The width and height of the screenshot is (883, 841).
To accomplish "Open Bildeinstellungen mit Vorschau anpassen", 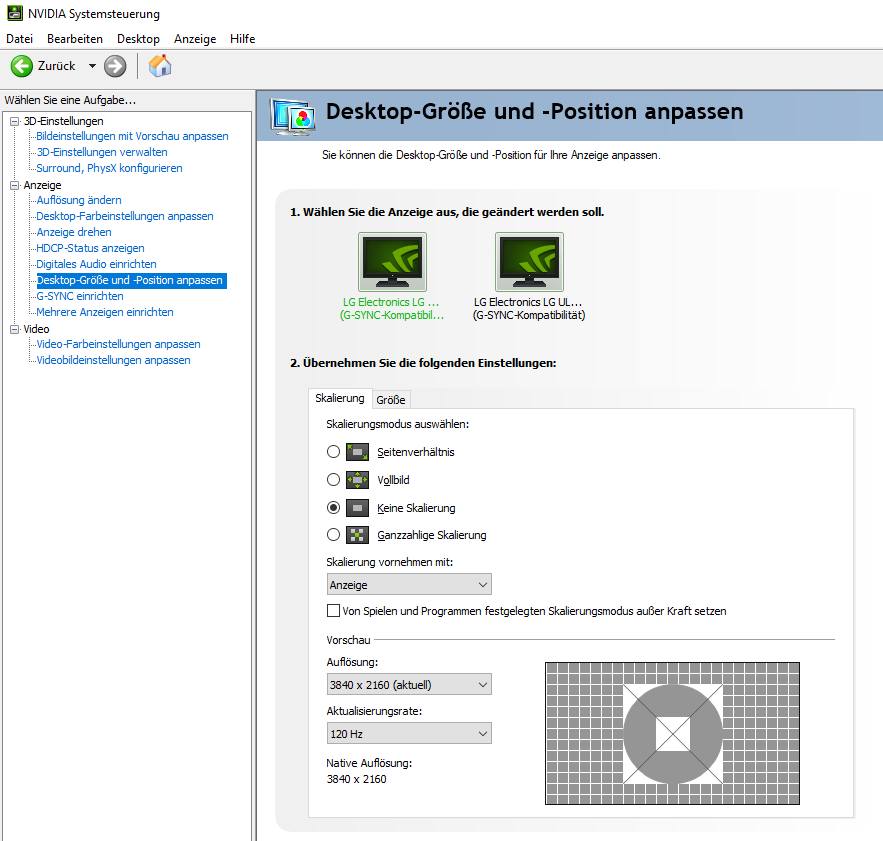I will point(132,136).
